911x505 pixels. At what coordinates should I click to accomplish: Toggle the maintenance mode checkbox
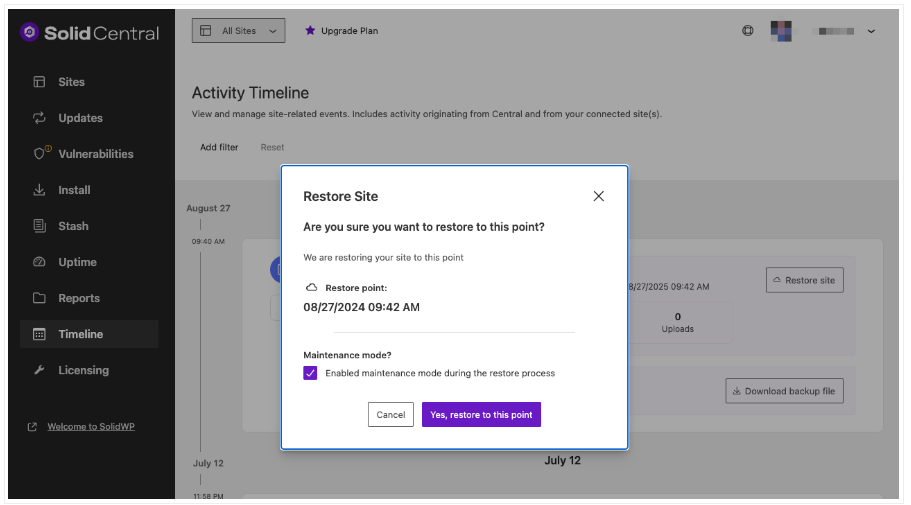(310, 373)
